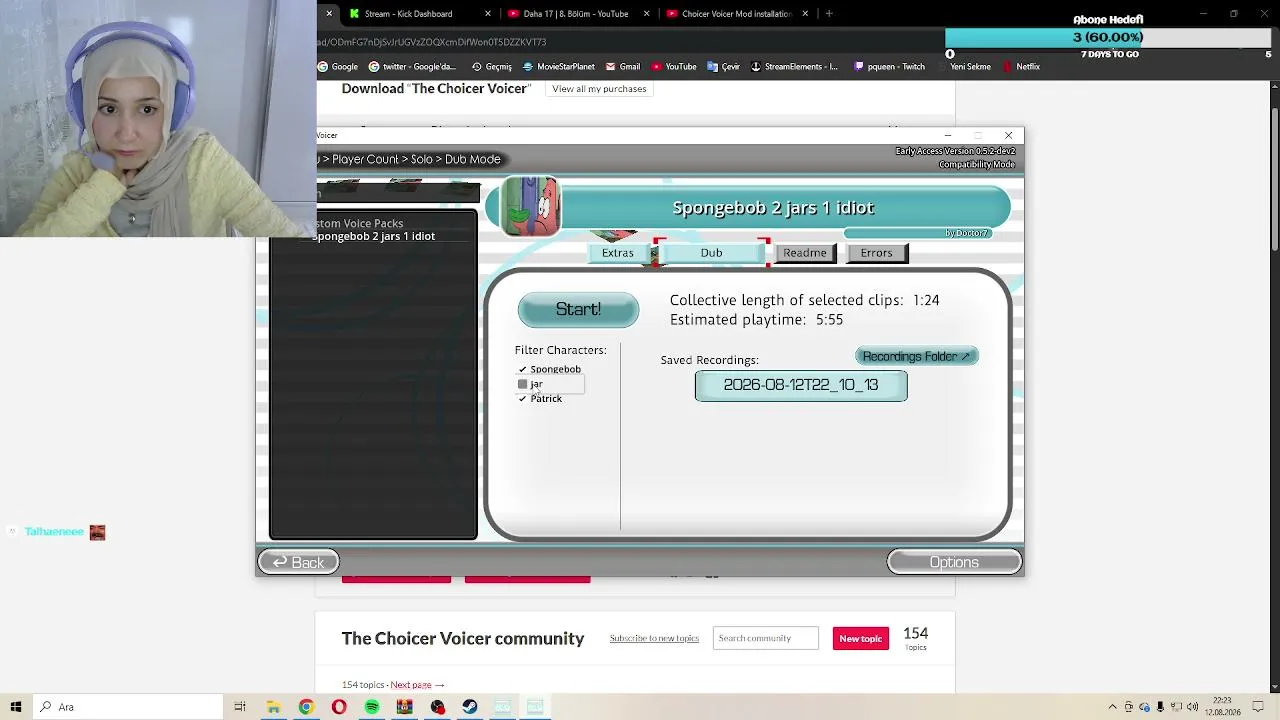Open the Google bookmark
This screenshot has width=1280, height=720.
[338, 67]
